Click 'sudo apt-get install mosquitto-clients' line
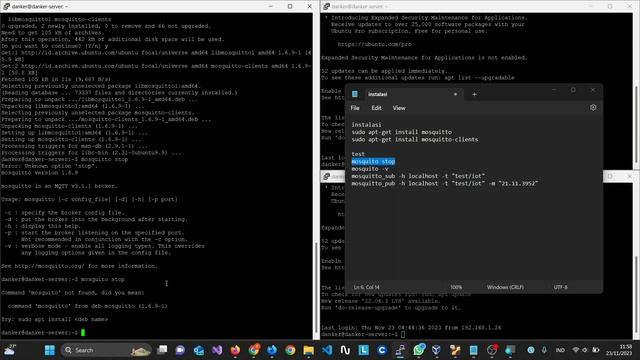The image size is (640, 360). pos(415,140)
